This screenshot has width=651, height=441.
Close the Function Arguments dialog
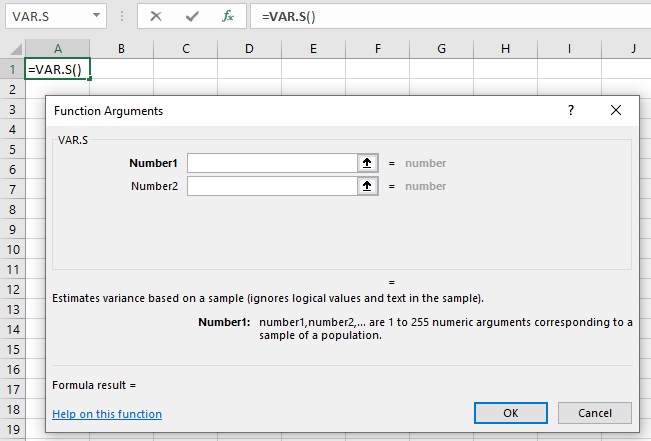616,110
